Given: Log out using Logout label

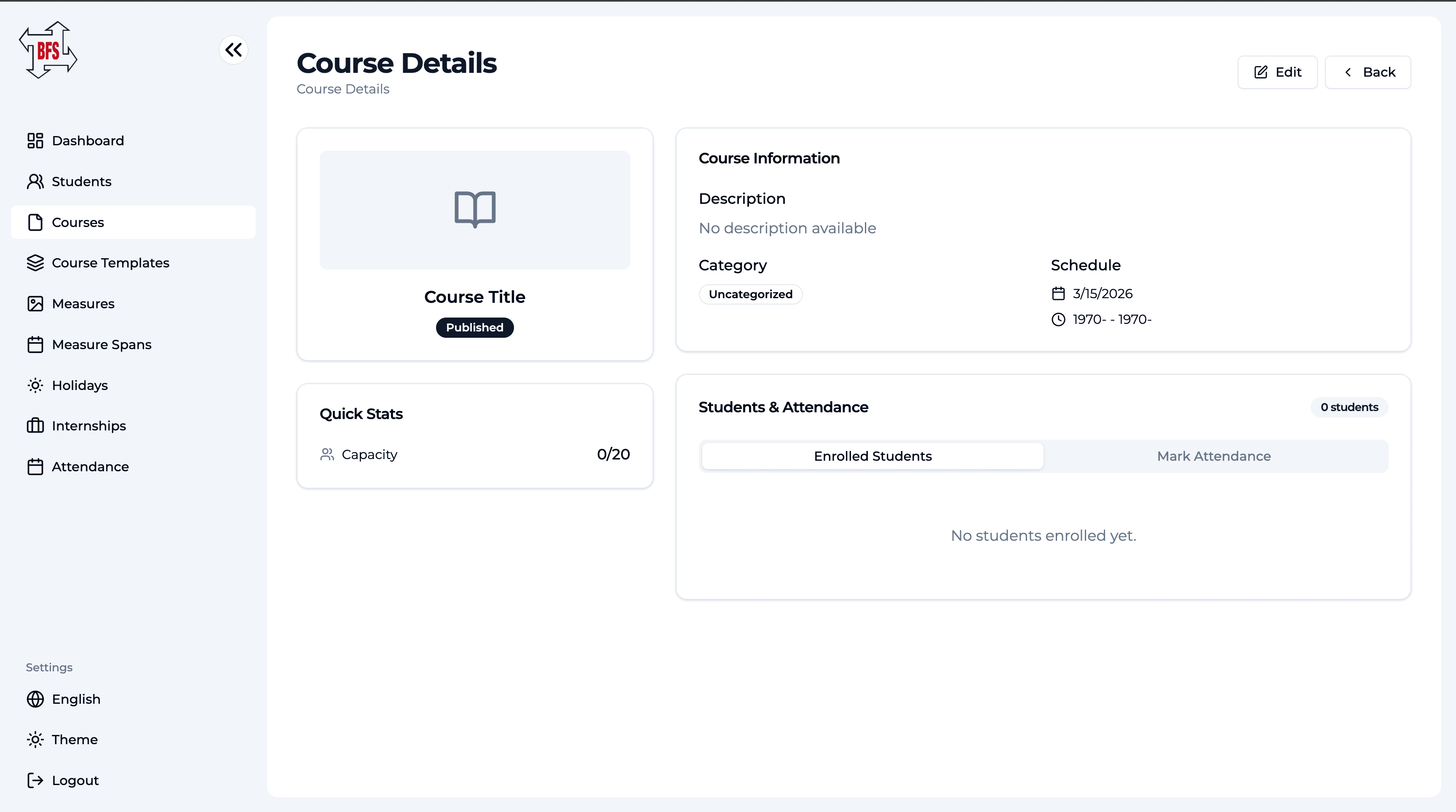Looking at the screenshot, I should click(75, 780).
